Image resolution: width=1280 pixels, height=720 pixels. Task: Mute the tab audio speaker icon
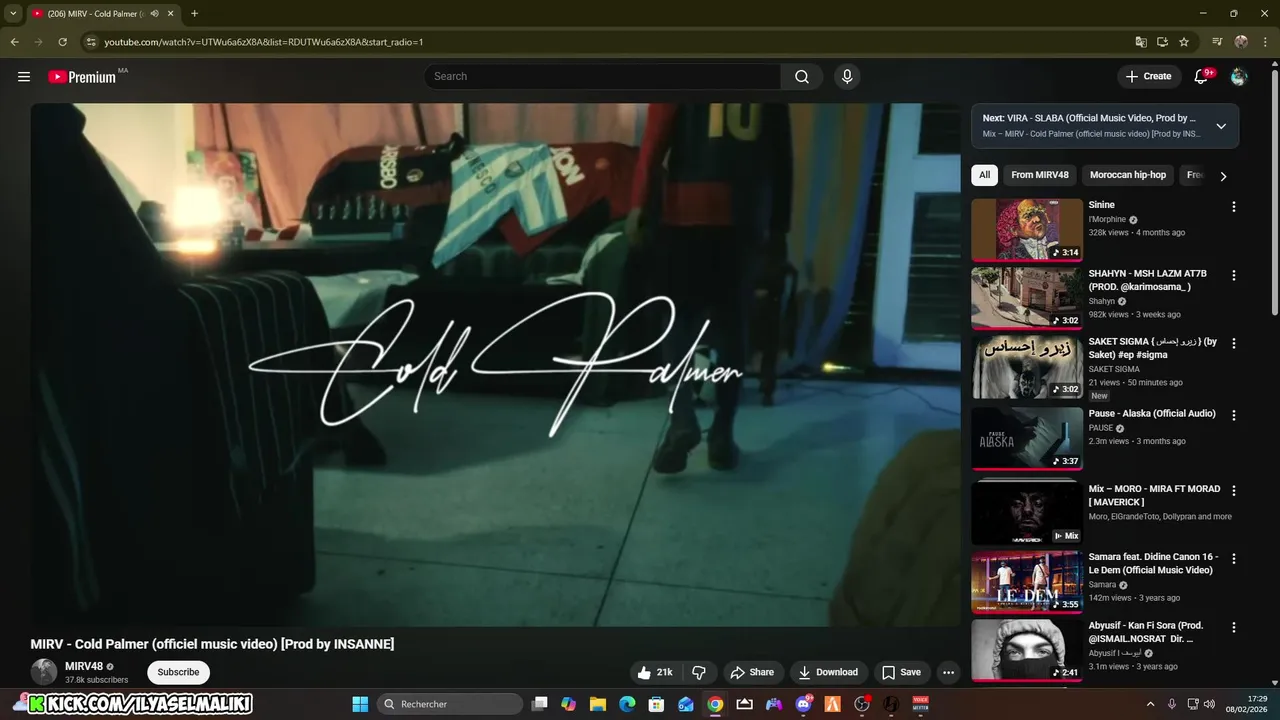(155, 14)
